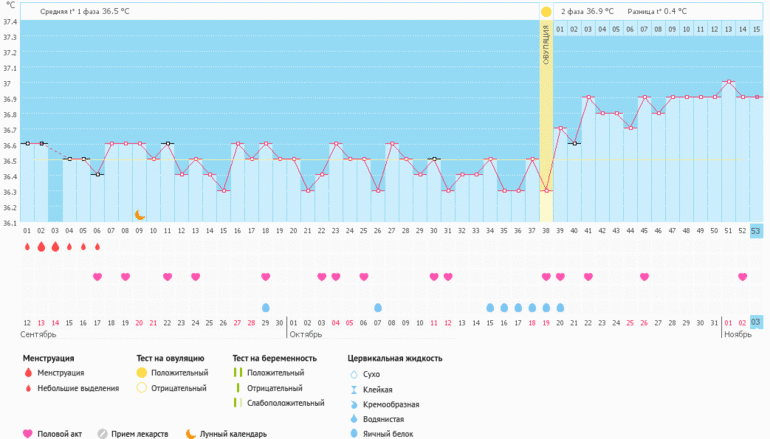
Task: Click the crescent moon icon on chart
Action: [140, 214]
